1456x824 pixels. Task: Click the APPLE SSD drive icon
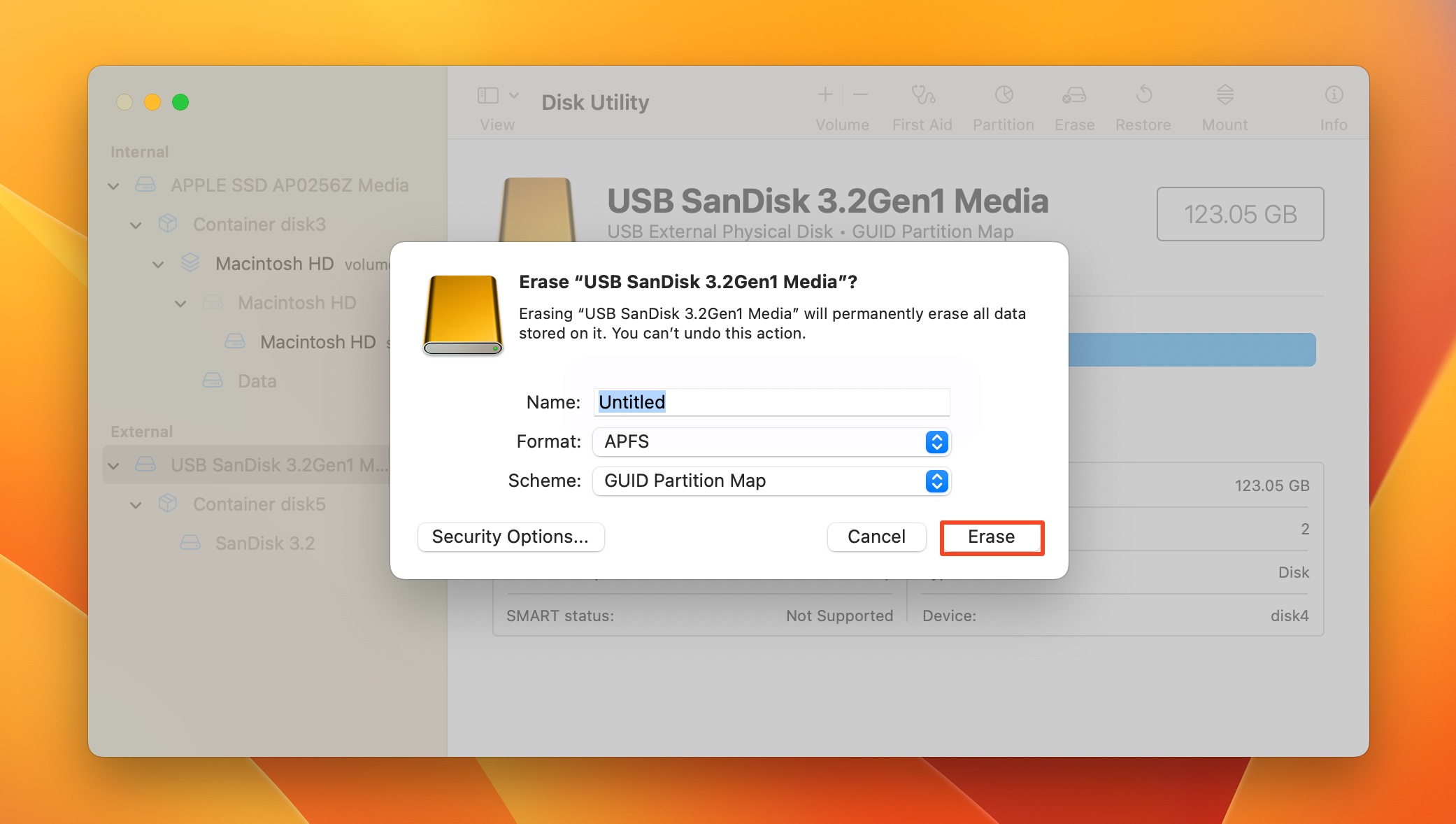pos(145,185)
